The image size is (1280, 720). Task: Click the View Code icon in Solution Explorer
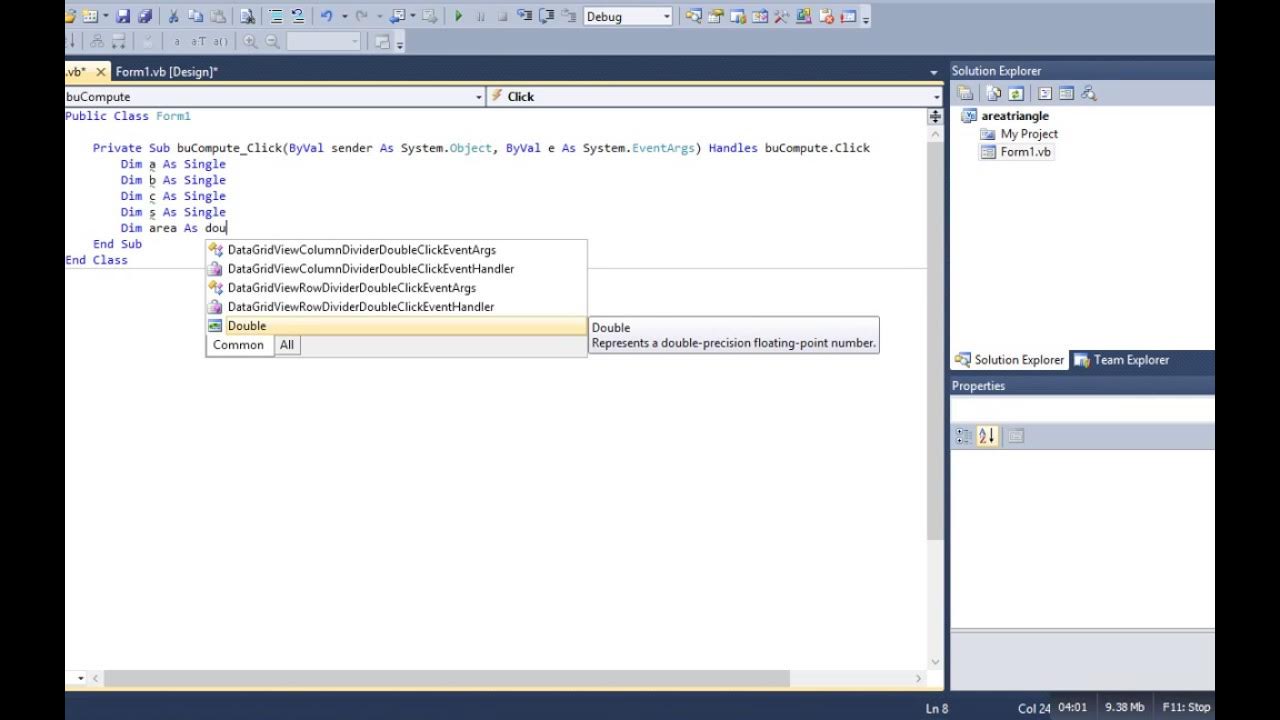coord(1044,93)
